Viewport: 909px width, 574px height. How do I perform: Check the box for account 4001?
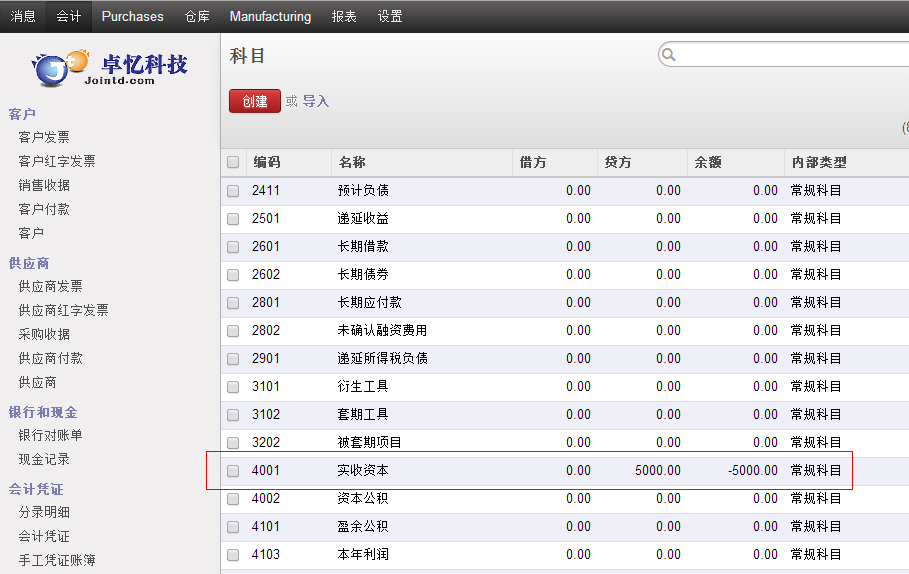point(233,471)
